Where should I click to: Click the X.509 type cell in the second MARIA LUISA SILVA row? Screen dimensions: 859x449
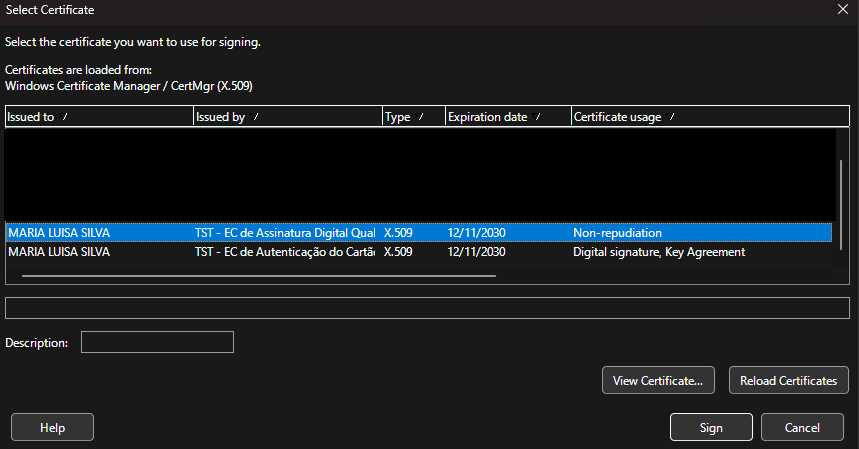pos(398,252)
